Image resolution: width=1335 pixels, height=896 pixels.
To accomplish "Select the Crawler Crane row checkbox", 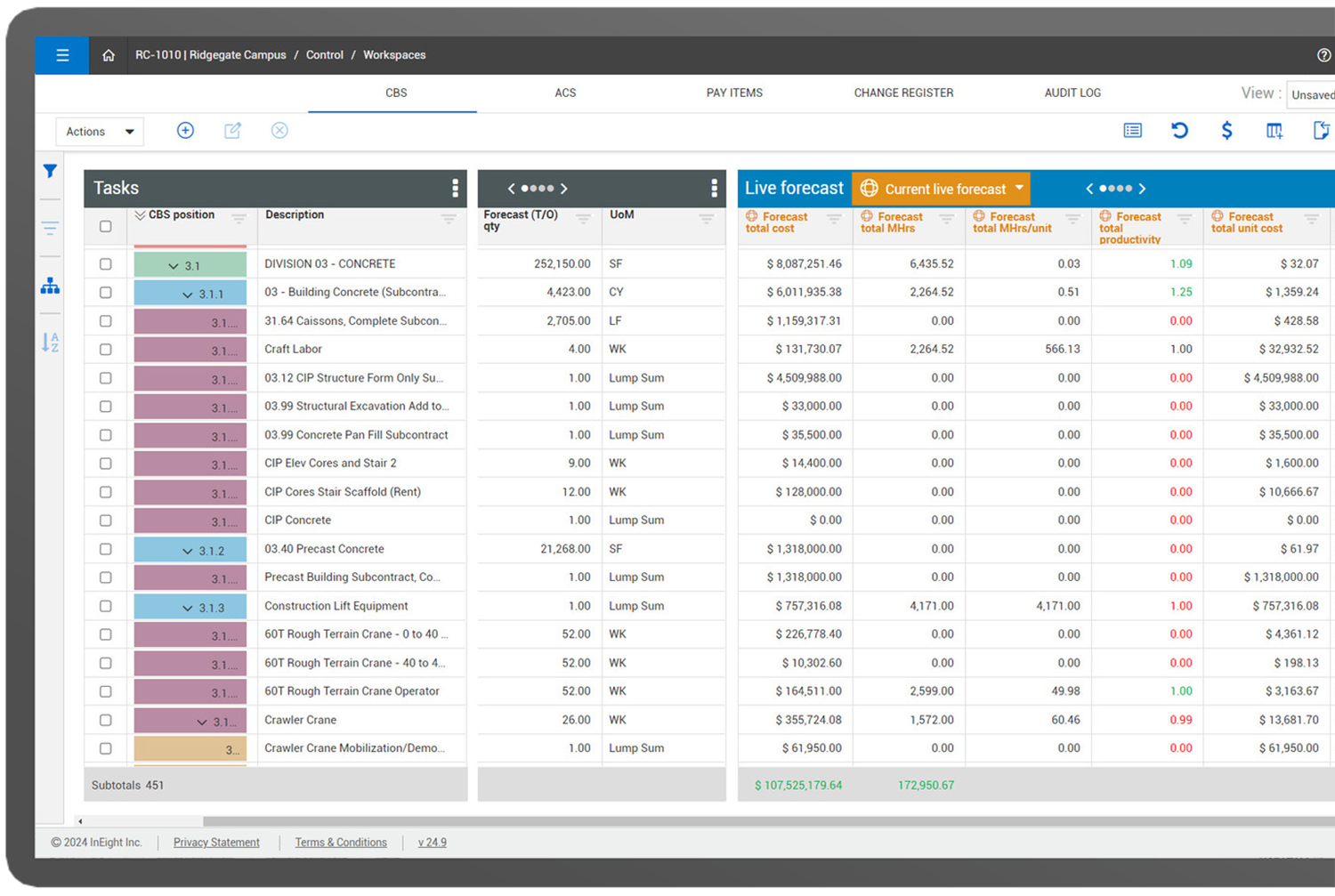I will click(x=106, y=720).
